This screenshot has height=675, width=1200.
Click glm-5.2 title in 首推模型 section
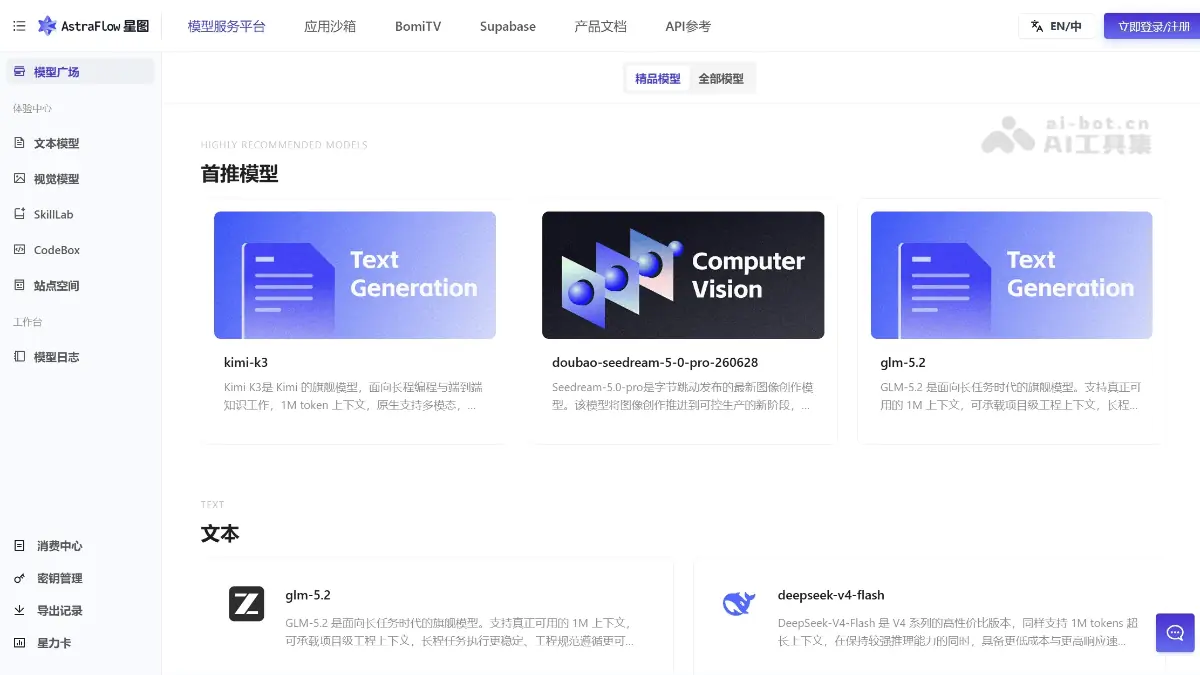tap(903, 362)
